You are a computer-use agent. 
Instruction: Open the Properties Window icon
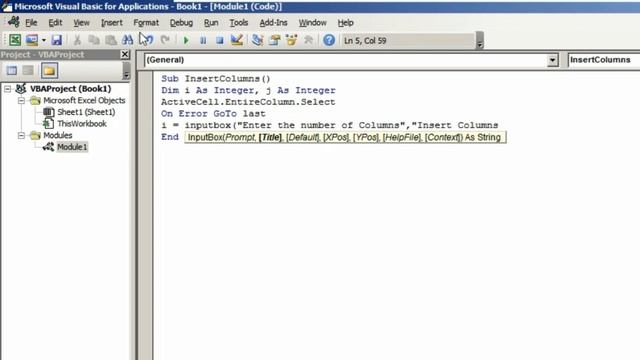pos(274,40)
